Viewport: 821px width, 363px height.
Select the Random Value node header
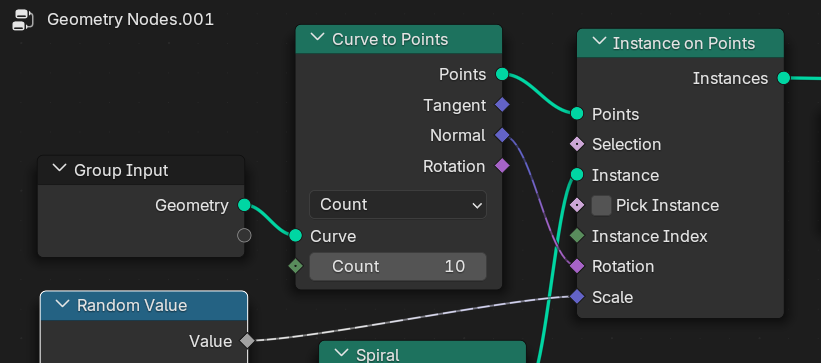(144, 305)
